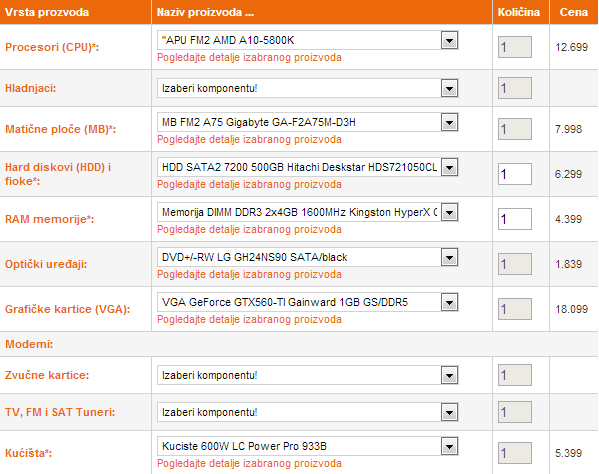
Task: Open the TV, FM i SAT Tuneri dropdown
Action: [308, 412]
